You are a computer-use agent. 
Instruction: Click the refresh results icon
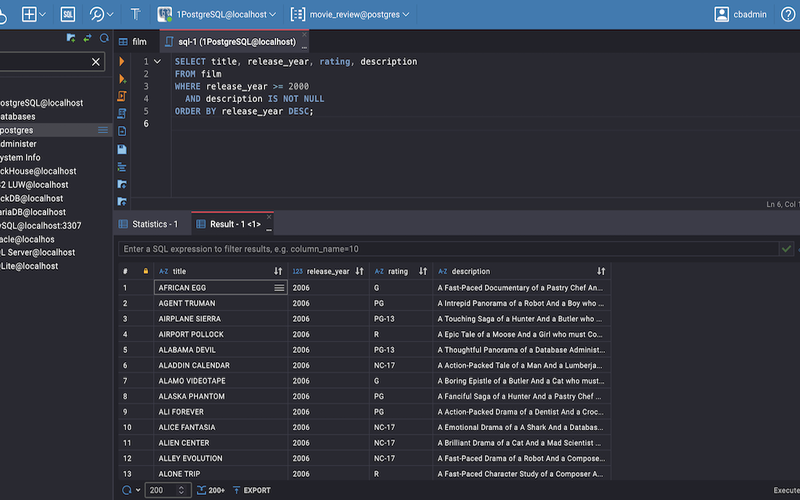[127, 490]
